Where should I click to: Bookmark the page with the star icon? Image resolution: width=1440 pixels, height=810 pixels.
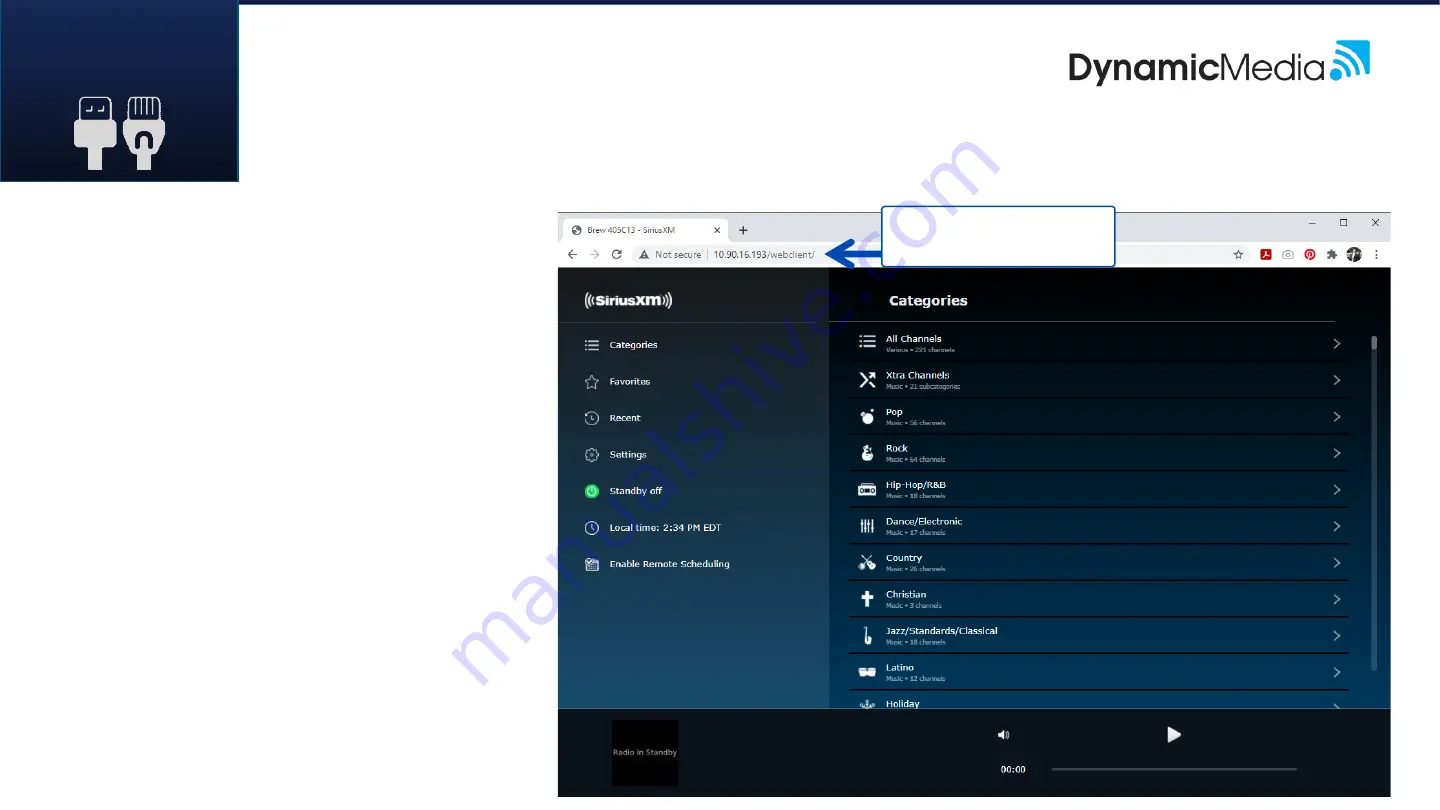pyautogui.click(x=1238, y=255)
